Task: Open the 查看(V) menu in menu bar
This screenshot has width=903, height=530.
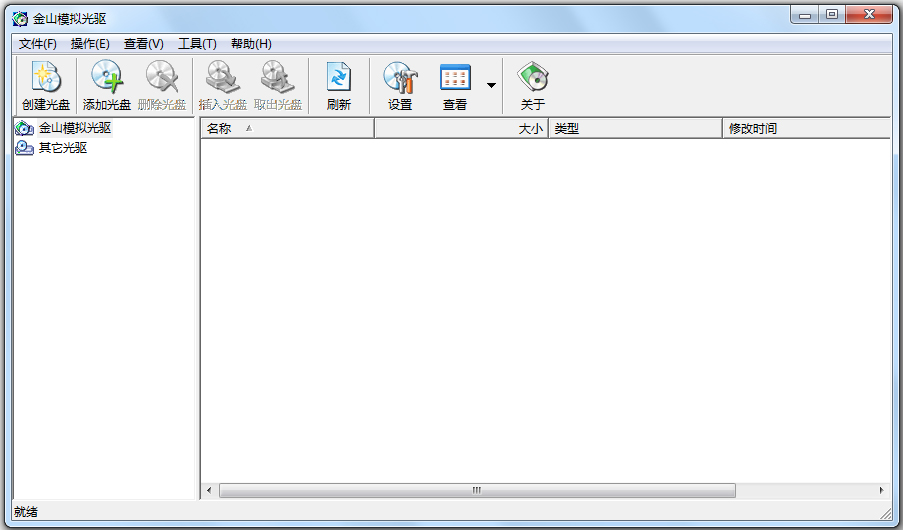Action: tap(143, 44)
